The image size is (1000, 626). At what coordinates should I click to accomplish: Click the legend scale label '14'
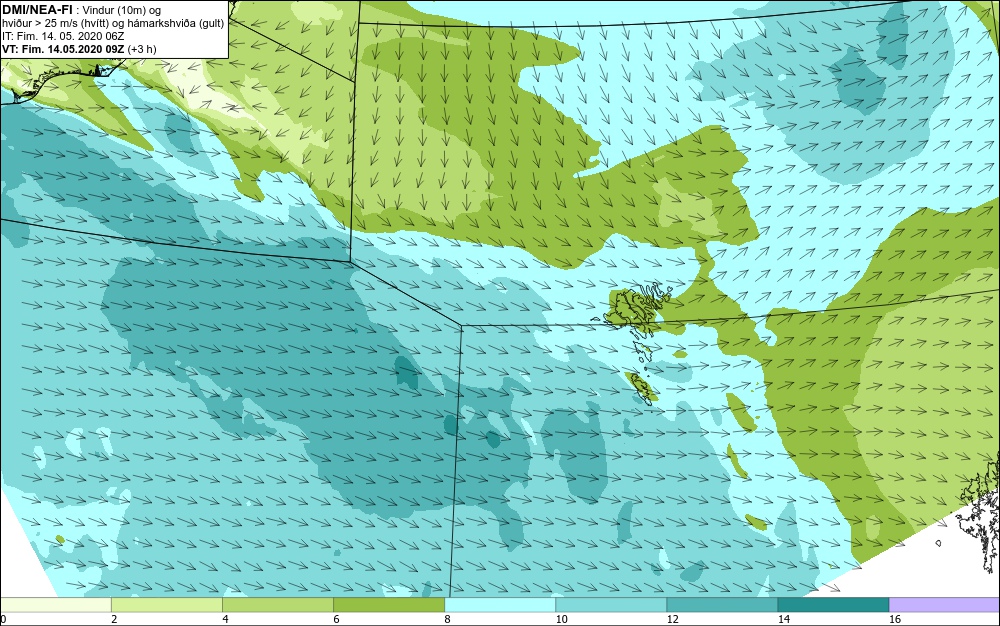tap(783, 619)
